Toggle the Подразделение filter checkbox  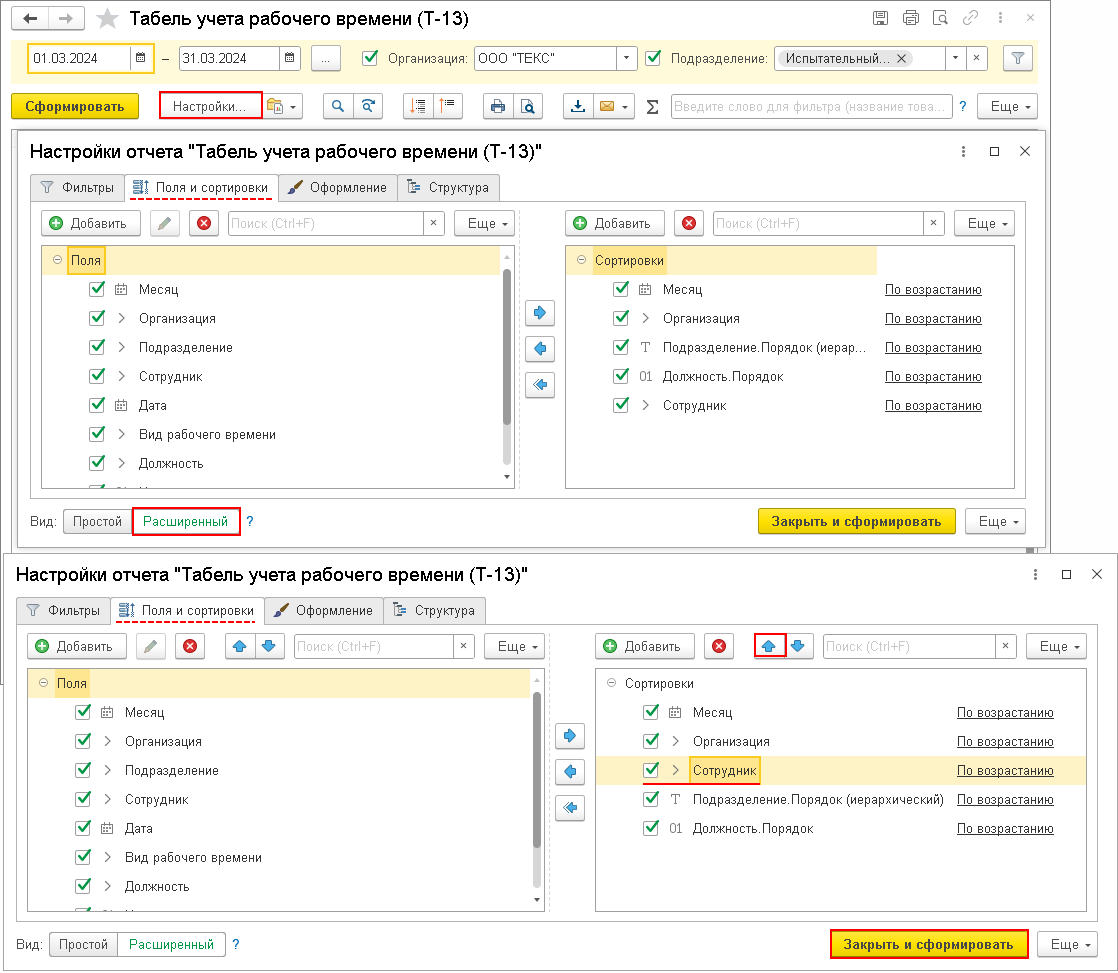653,58
